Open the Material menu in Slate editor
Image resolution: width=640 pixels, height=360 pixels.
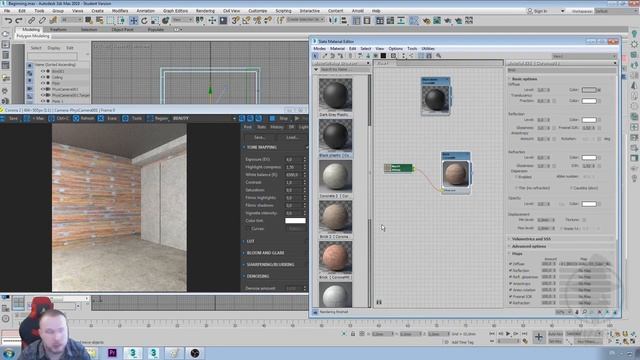pos(337,49)
